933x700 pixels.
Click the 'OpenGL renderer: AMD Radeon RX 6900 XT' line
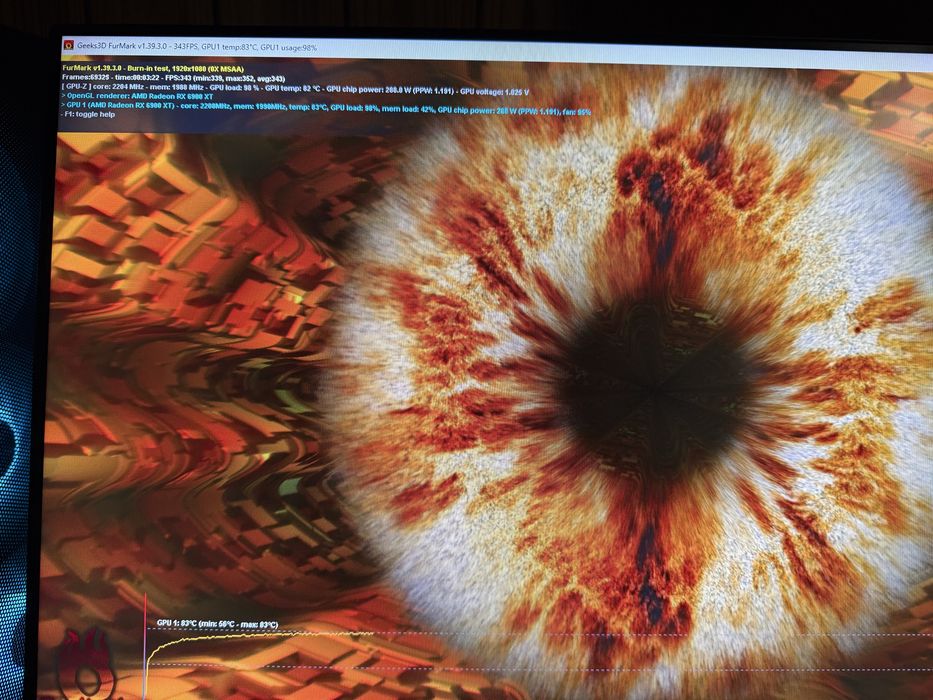coord(137,96)
